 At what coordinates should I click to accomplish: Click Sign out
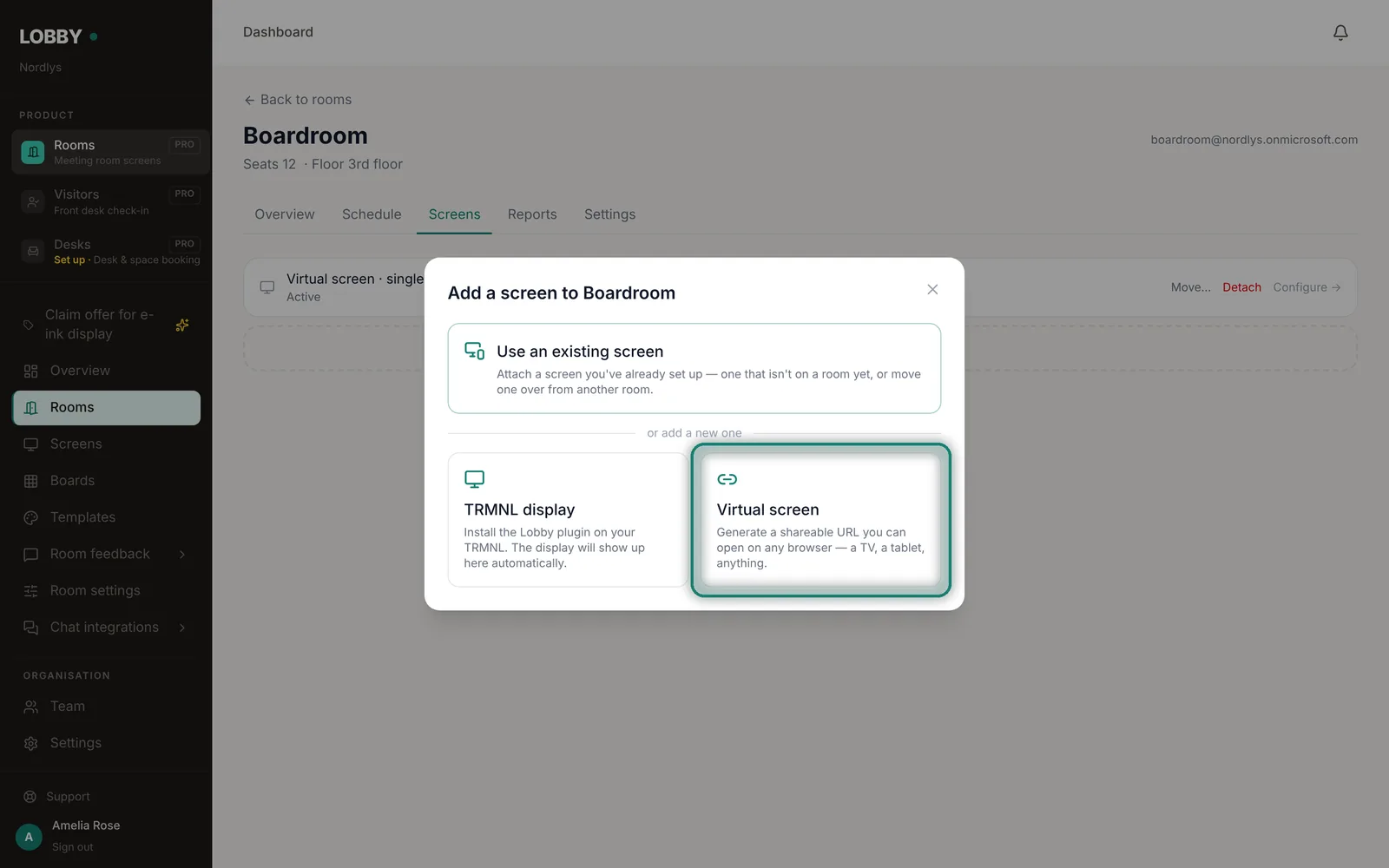tap(72, 847)
